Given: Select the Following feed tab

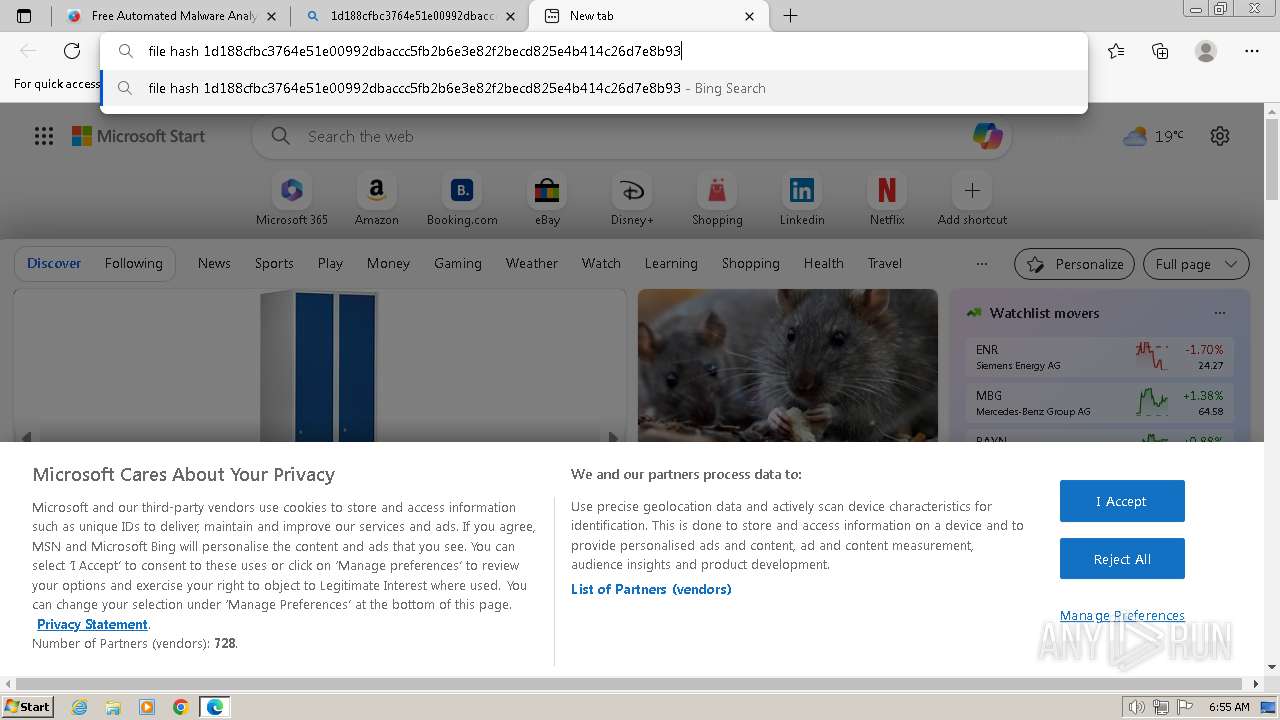Looking at the screenshot, I should (133, 263).
